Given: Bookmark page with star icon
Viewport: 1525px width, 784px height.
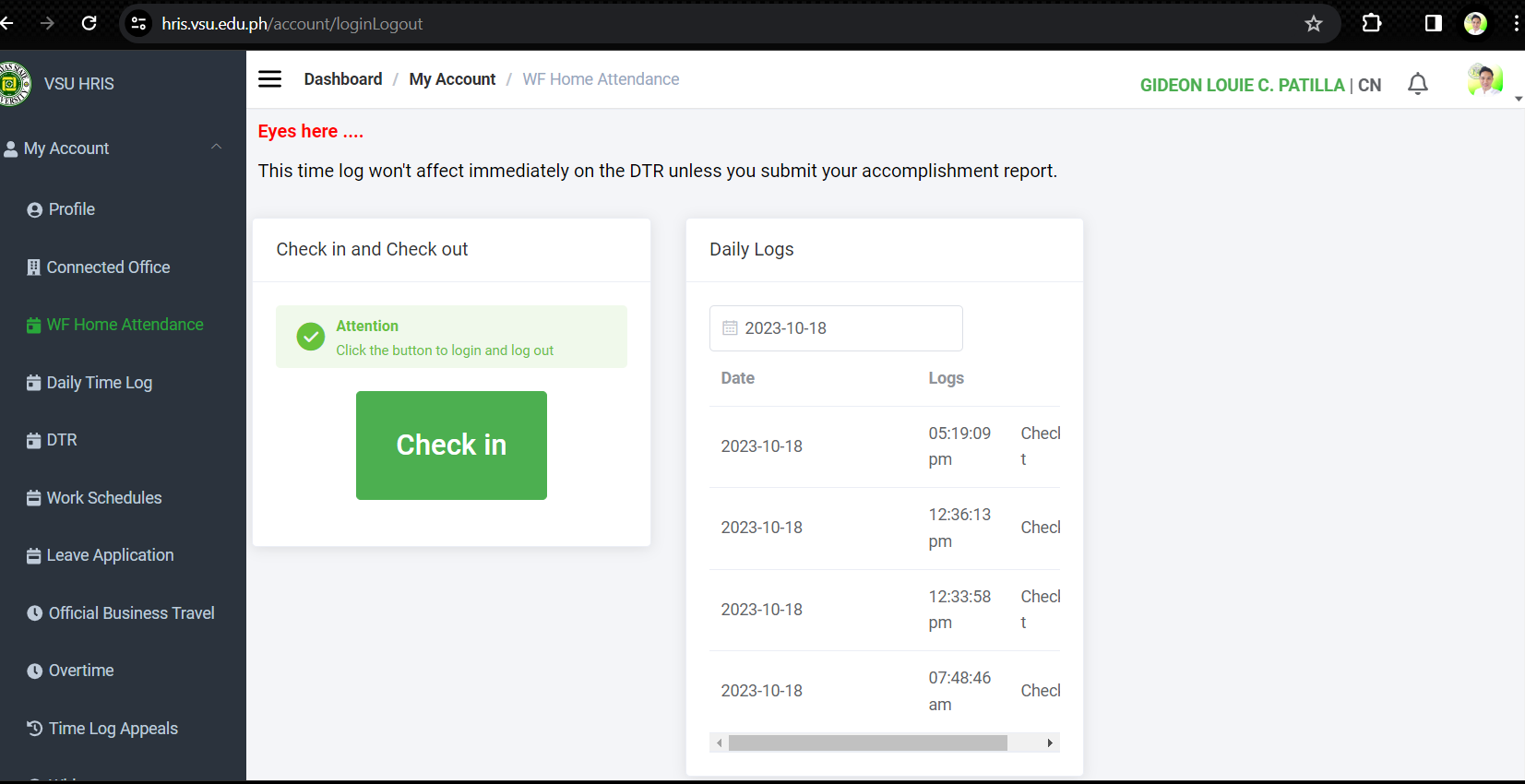Looking at the screenshot, I should tap(1313, 24).
